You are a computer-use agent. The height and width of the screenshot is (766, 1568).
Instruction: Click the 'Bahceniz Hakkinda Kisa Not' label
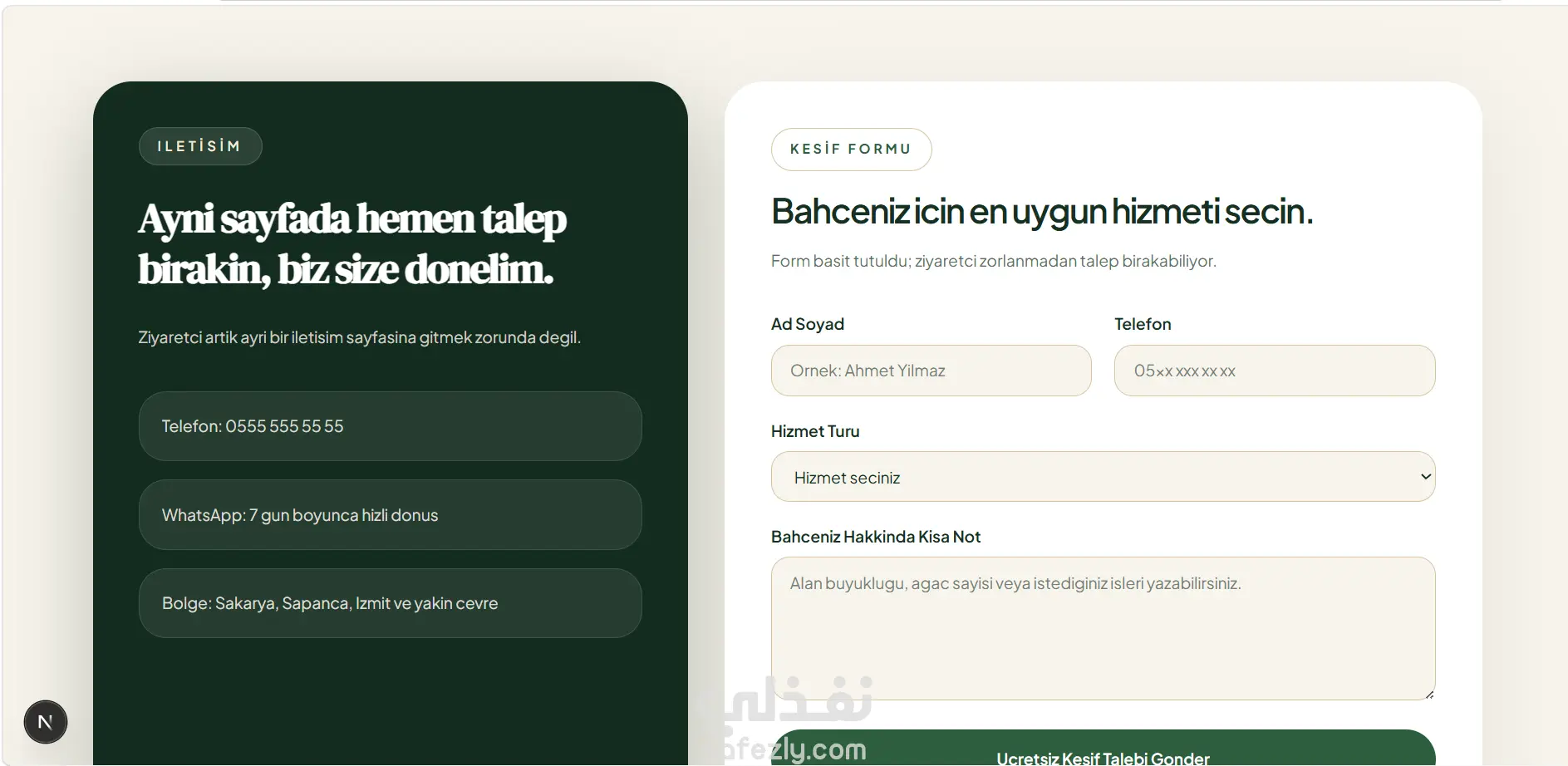(876, 537)
